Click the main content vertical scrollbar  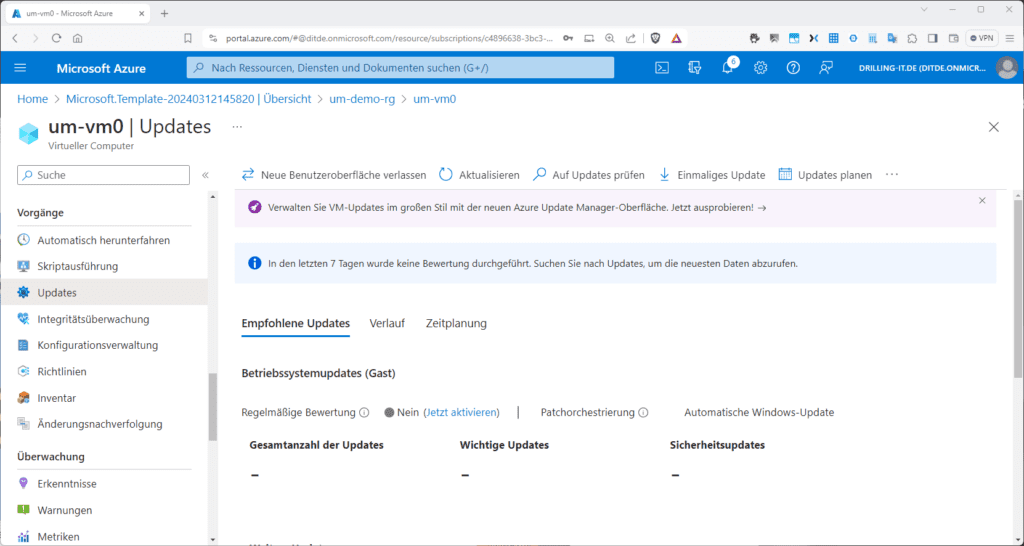coord(1017,289)
